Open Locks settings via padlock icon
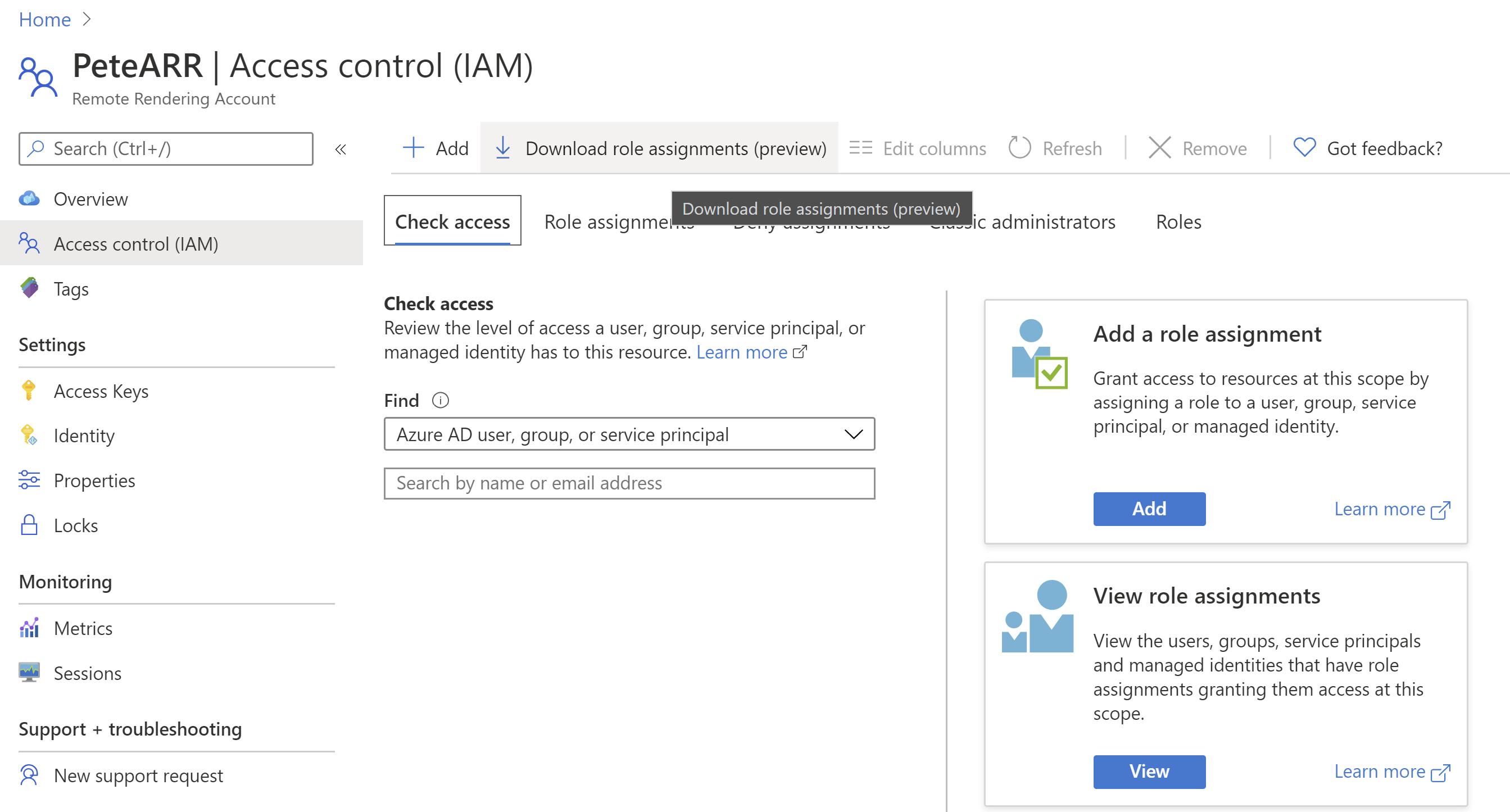This screenshot has width=1510, height=812. pyautogui.click(x=29, y=525)
